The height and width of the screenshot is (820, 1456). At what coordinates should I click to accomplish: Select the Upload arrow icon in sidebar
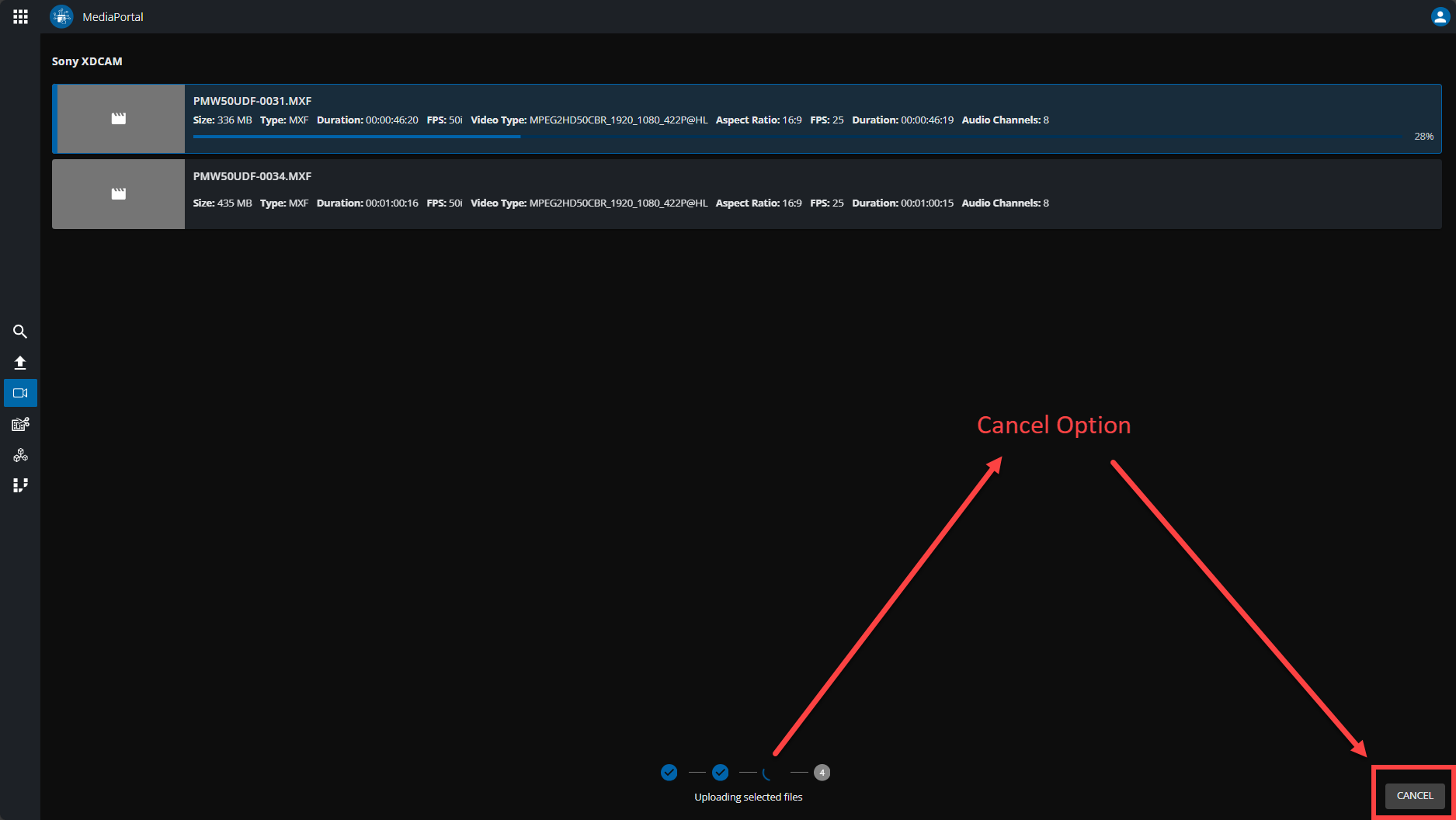(20, 363)
